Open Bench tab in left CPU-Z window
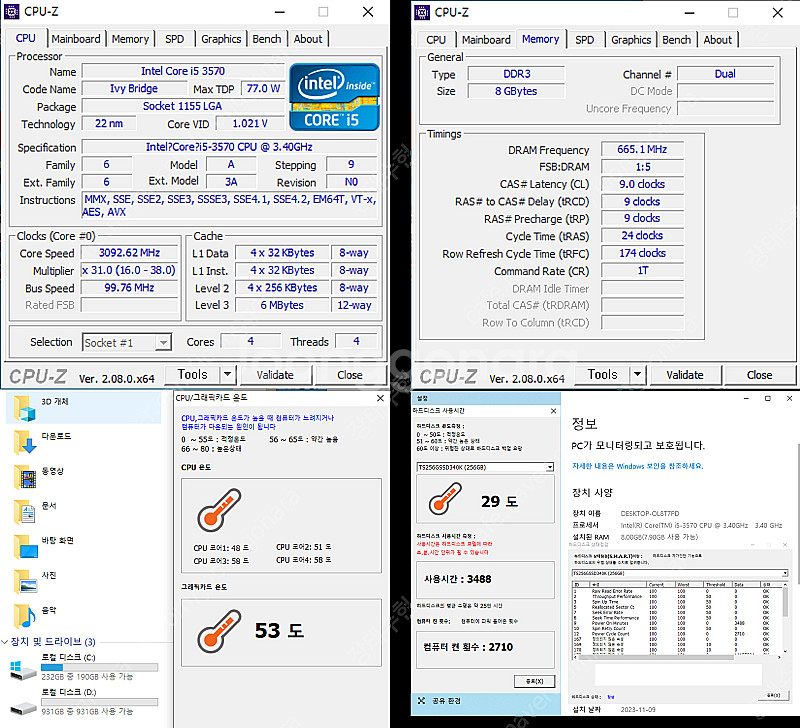Image resolution: width=800 pixels, height=728 pixels. 267,39
